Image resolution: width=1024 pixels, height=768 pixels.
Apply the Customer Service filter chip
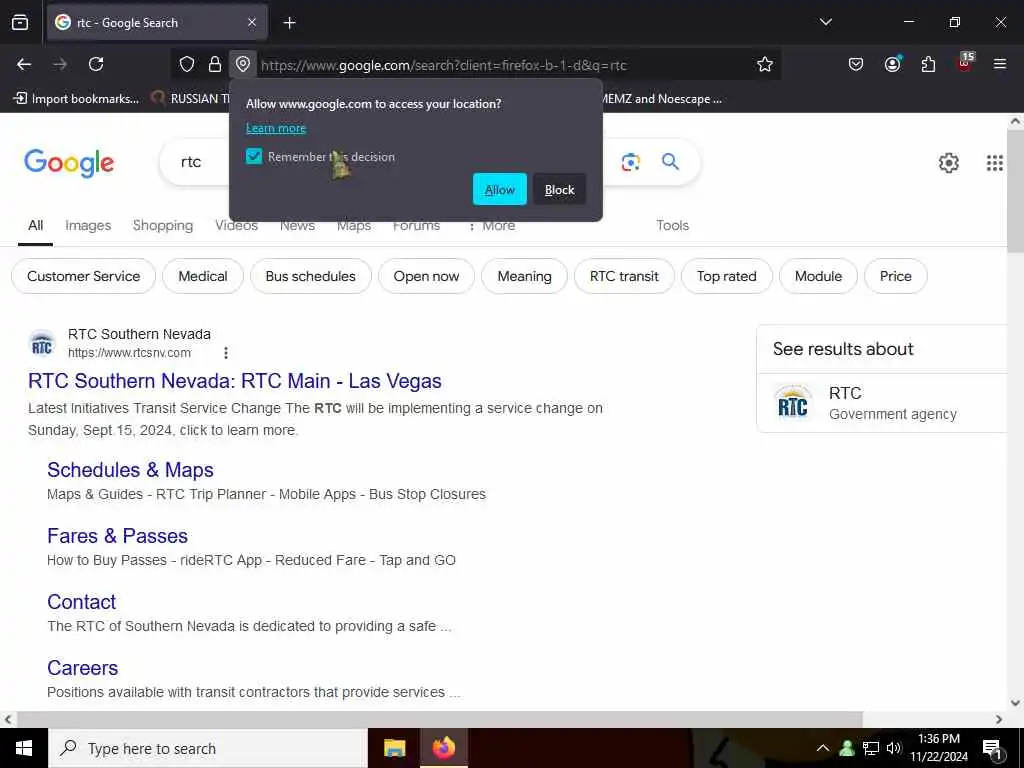point(84,276)
